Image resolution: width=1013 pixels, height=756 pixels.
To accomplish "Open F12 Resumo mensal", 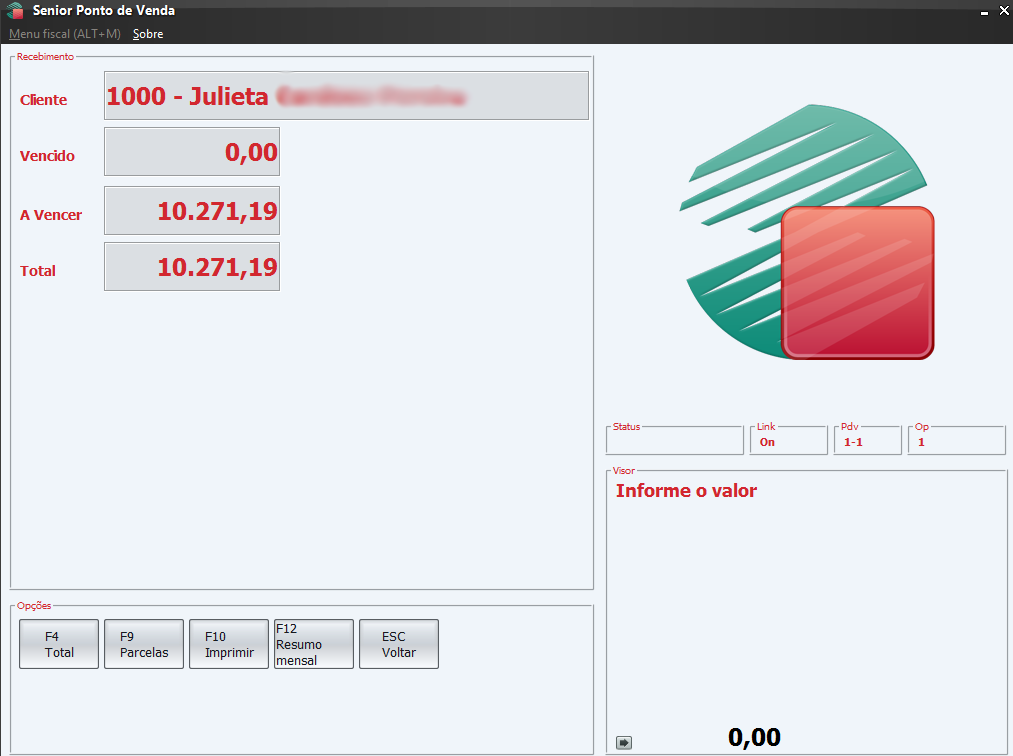I will 314,644.
